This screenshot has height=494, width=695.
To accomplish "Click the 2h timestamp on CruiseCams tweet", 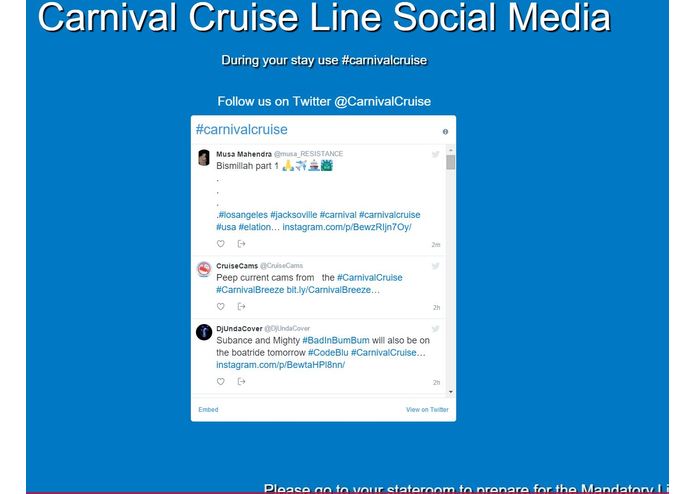I will pyautogui.click(x=437, y=307).
